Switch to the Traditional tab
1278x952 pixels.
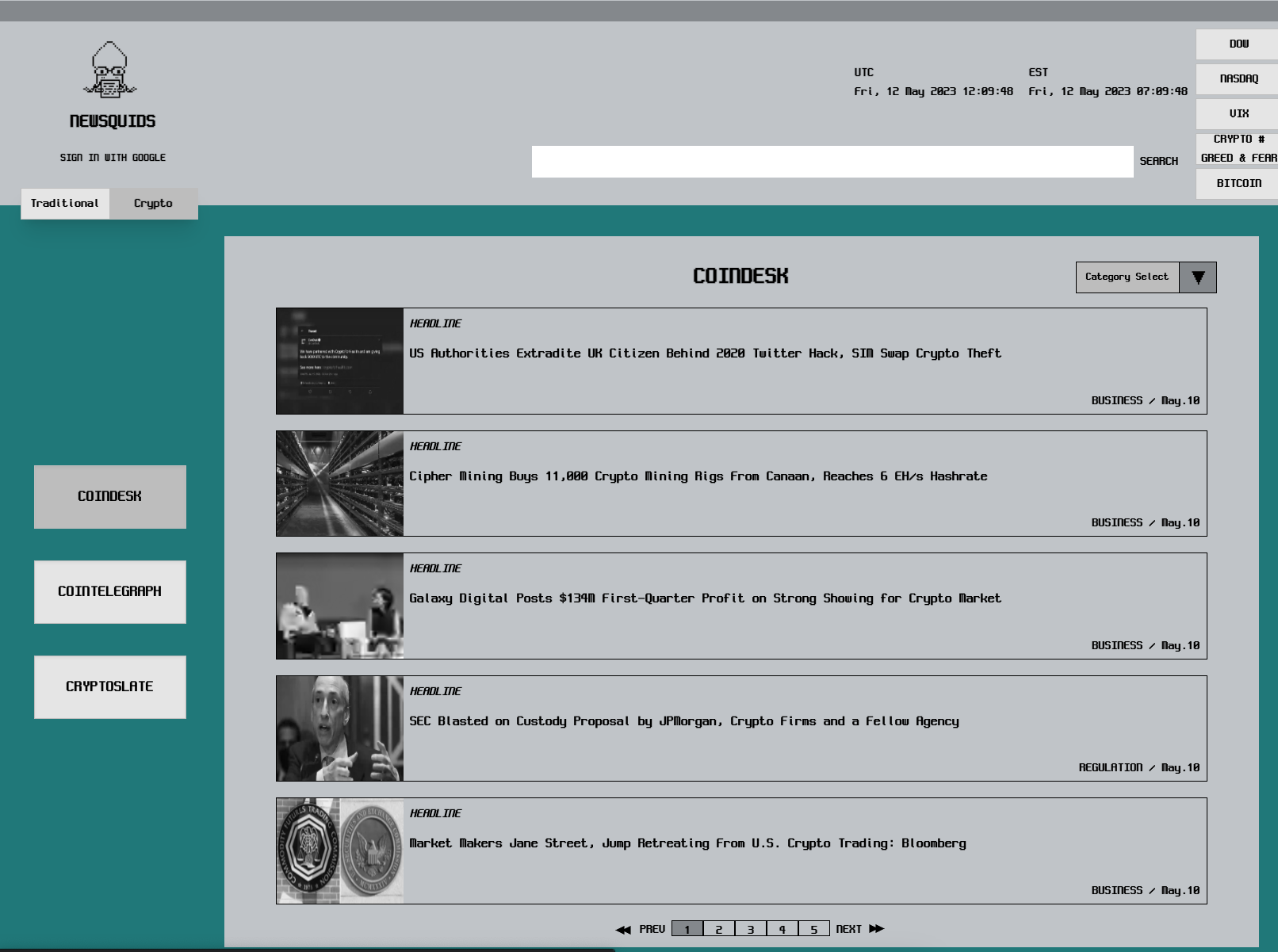[x=65, y=203]
